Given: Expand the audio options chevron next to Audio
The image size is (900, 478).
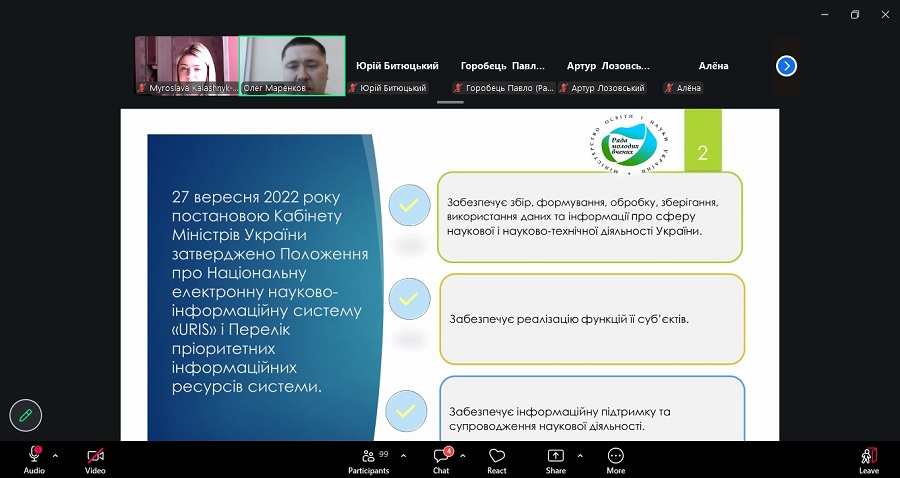Looking at the screenshot, I should coord(55,455).
